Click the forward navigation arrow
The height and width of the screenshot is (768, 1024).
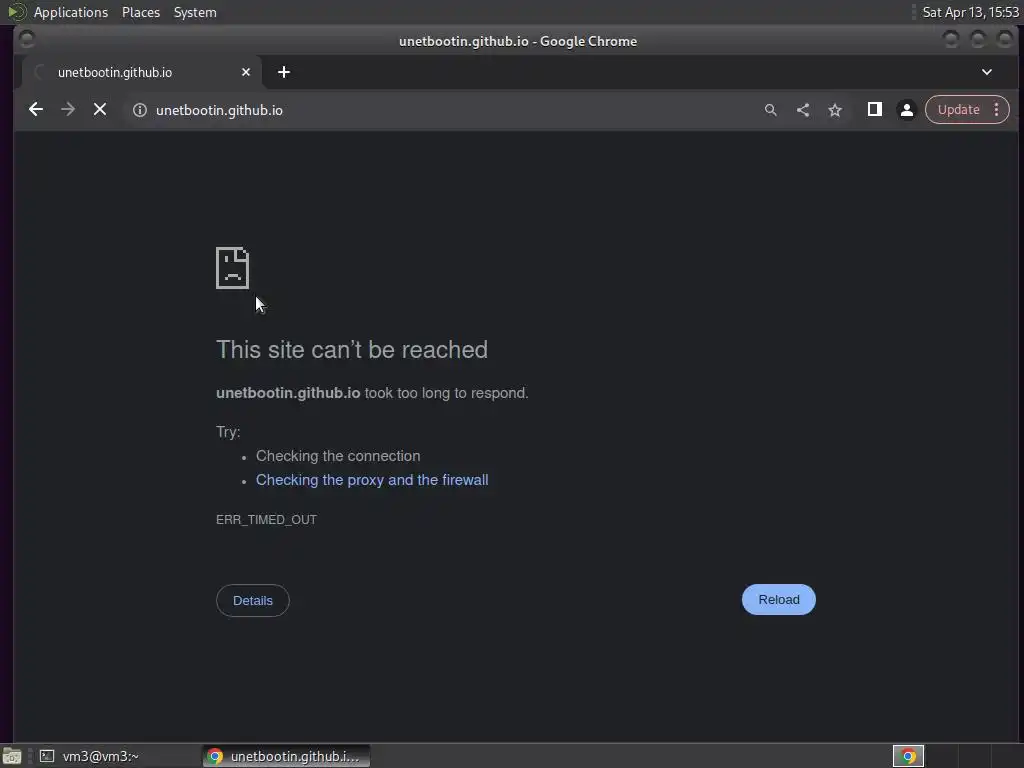click(68, 110)
